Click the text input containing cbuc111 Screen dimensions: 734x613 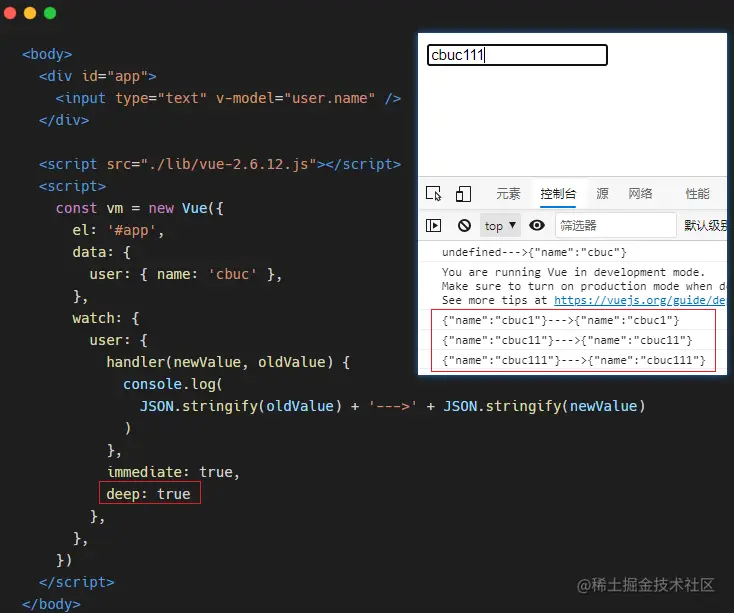[x=517, y=55]
